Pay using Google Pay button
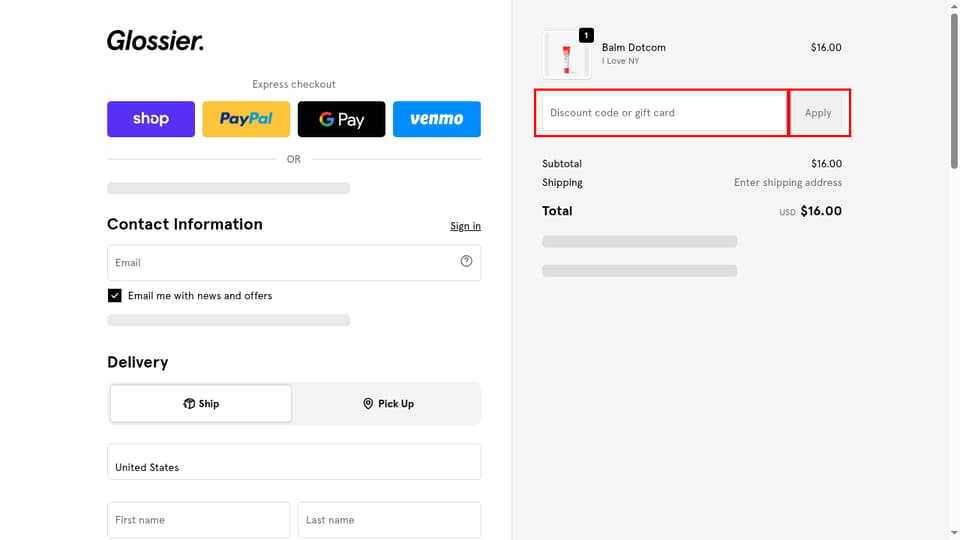This screenshot has width=960, height=540. point(342,119)
